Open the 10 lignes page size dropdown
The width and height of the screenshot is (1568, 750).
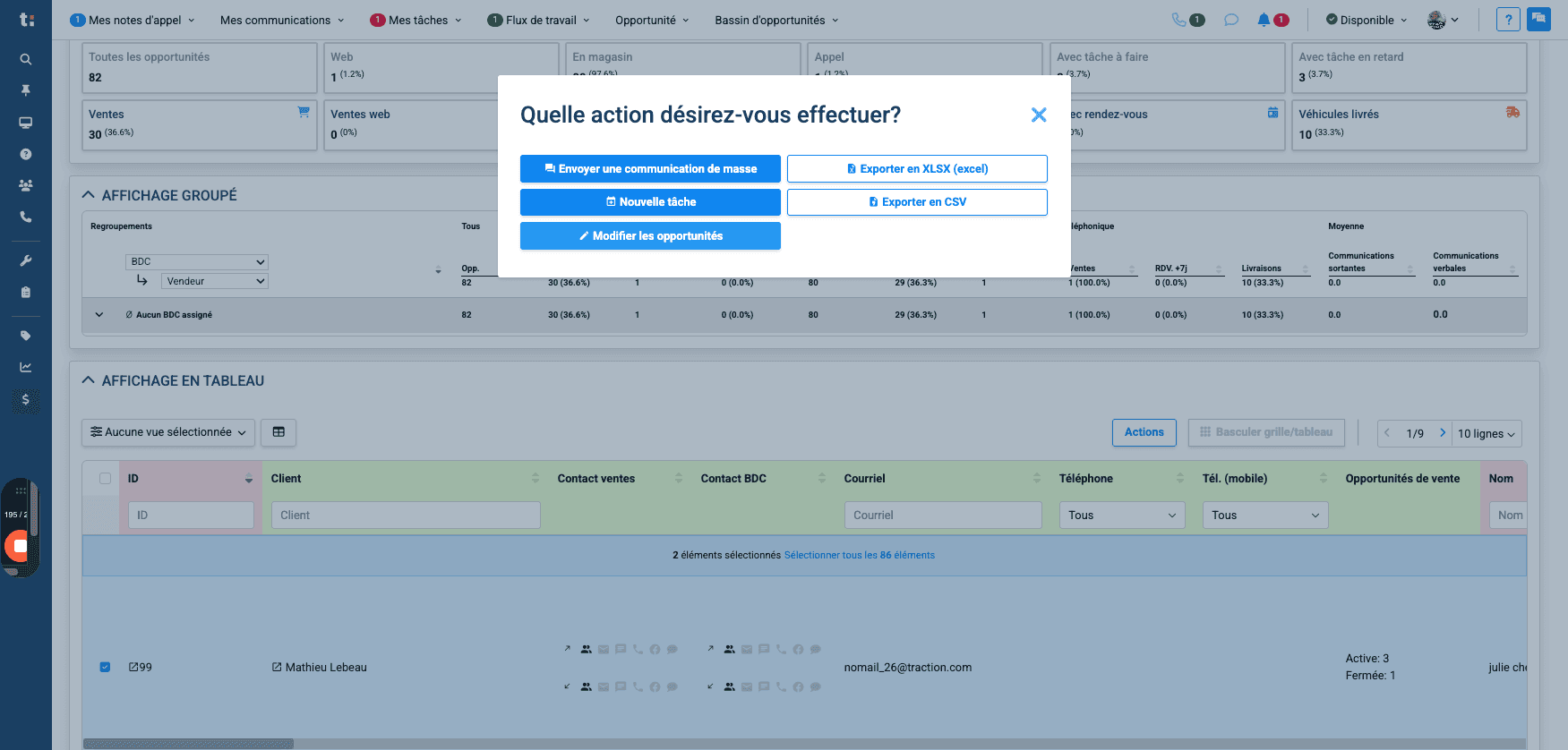(x=1486, y=433)
